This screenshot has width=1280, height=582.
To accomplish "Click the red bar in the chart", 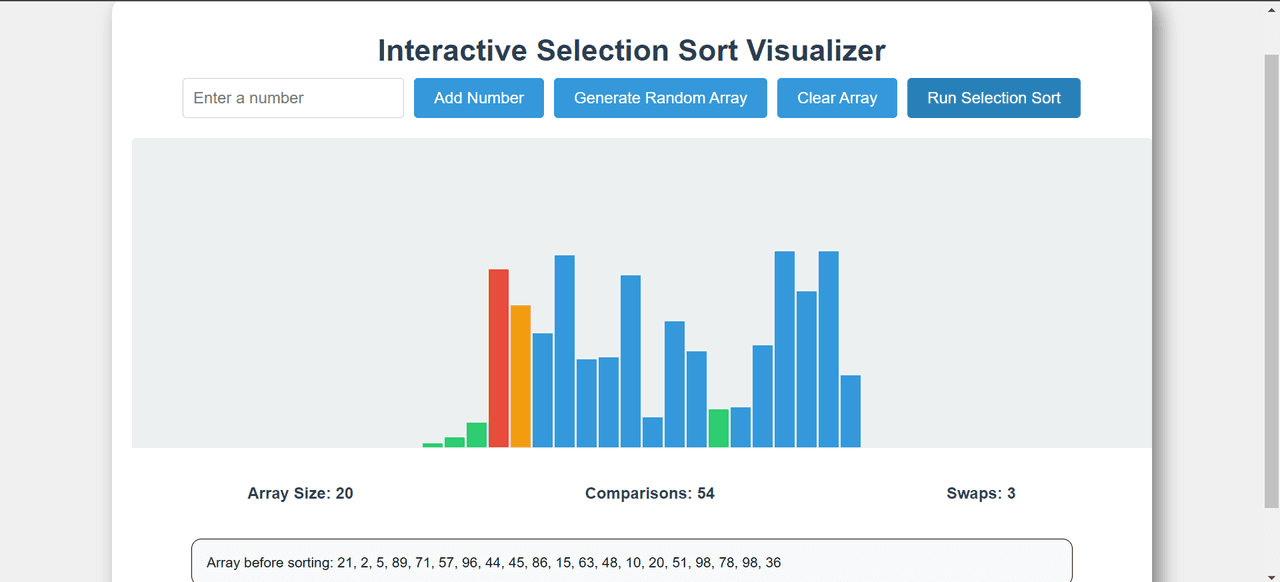I will 498,358.
